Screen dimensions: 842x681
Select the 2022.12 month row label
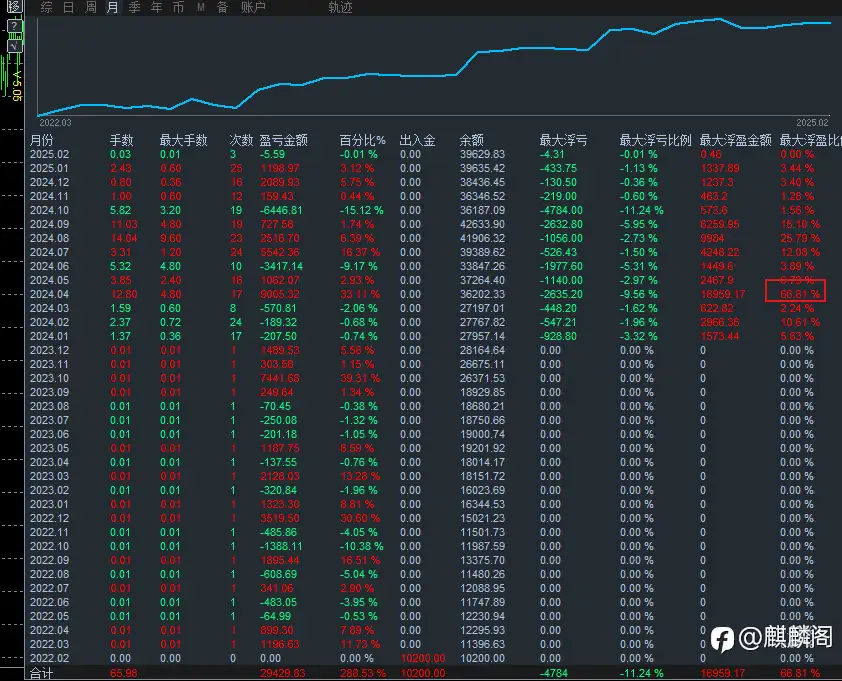(x=49, y=518)
